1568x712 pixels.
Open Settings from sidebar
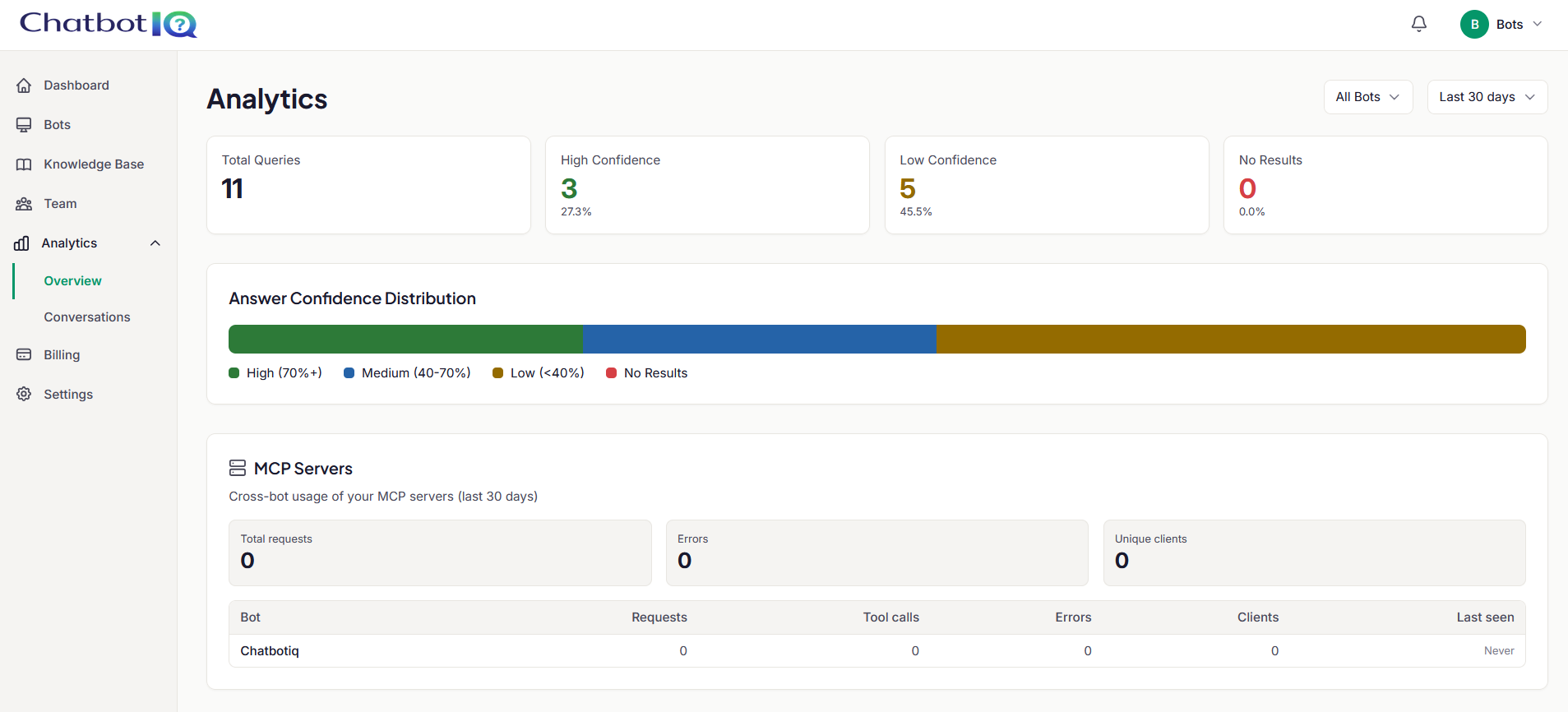pyautogui.click(x=68, y=395)
